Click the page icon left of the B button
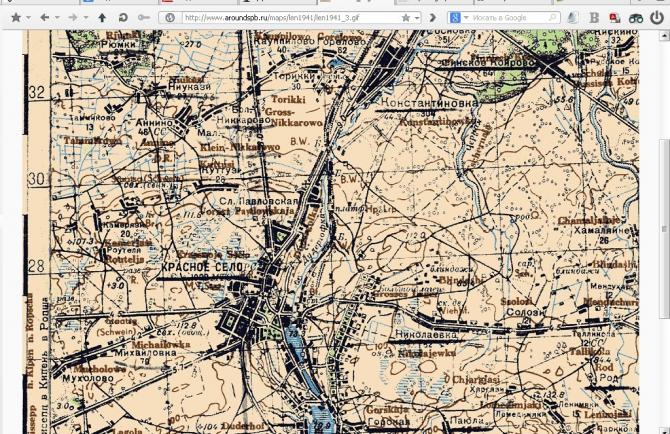This screenshot has height=434, width=670. click(x=572, y=18)
